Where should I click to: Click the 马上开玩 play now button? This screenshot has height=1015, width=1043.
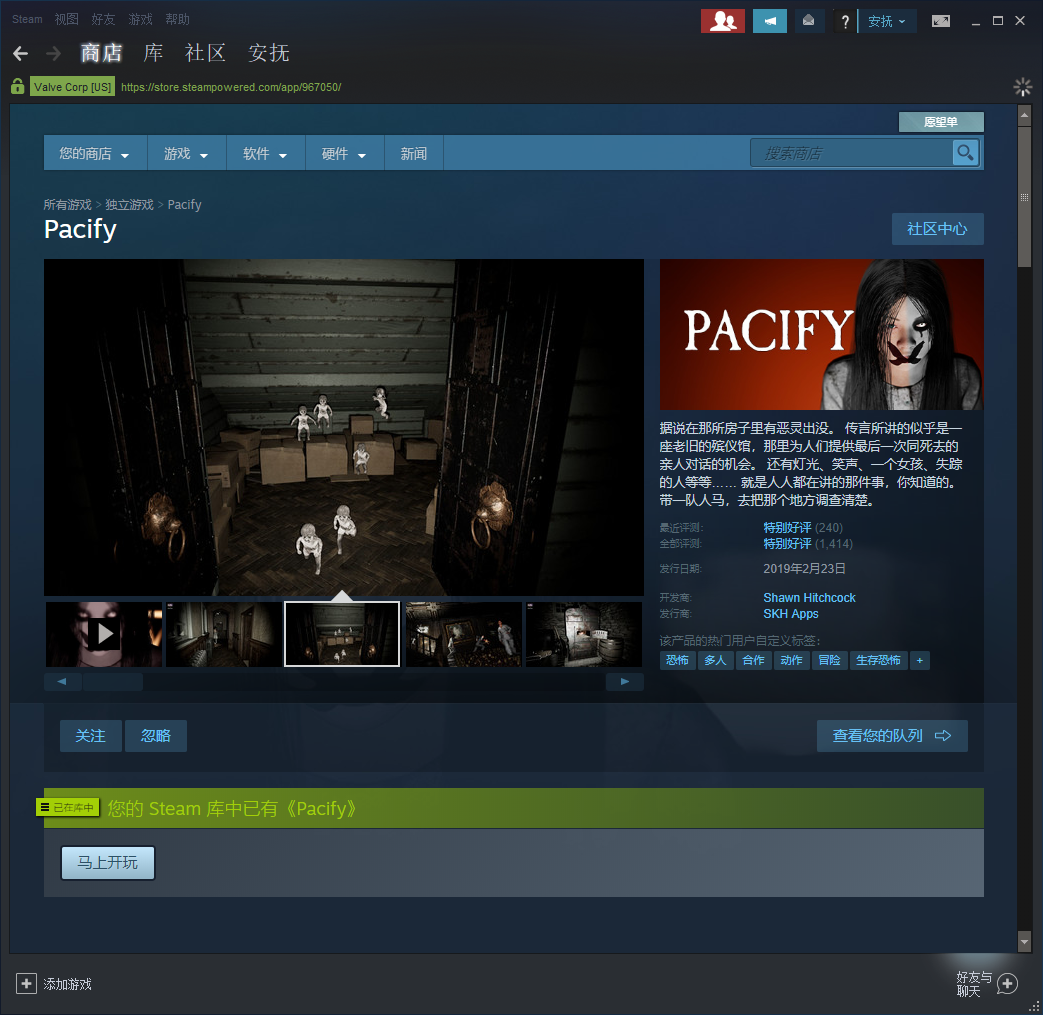pyautogui.click(x=108, y=863)
